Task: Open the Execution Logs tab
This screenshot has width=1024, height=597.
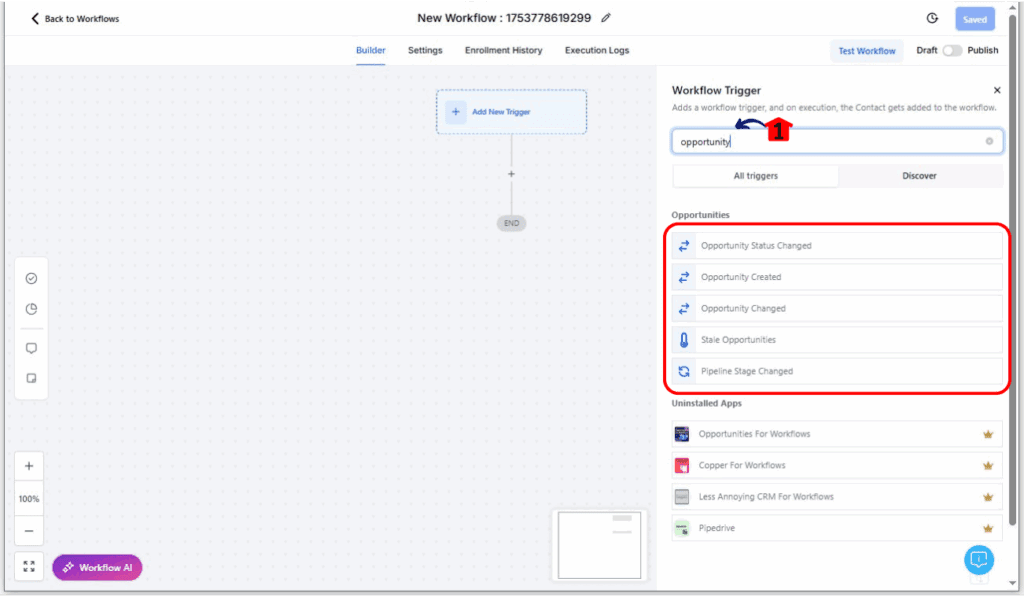Action: 597,50
